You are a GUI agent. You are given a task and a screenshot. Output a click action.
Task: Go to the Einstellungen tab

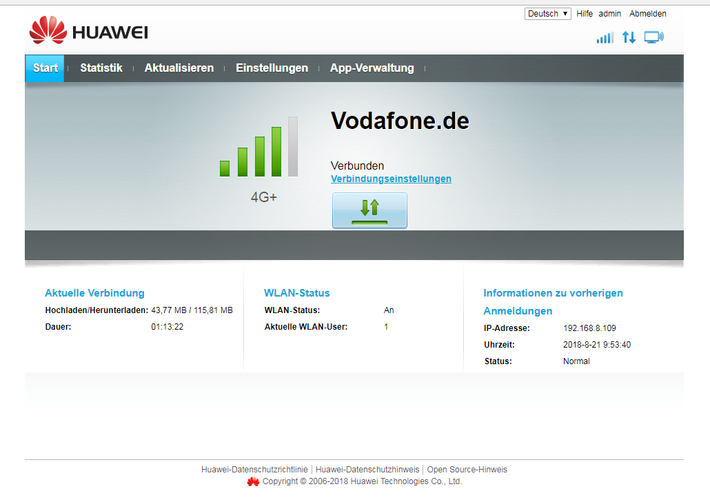(x=272, y=68)
